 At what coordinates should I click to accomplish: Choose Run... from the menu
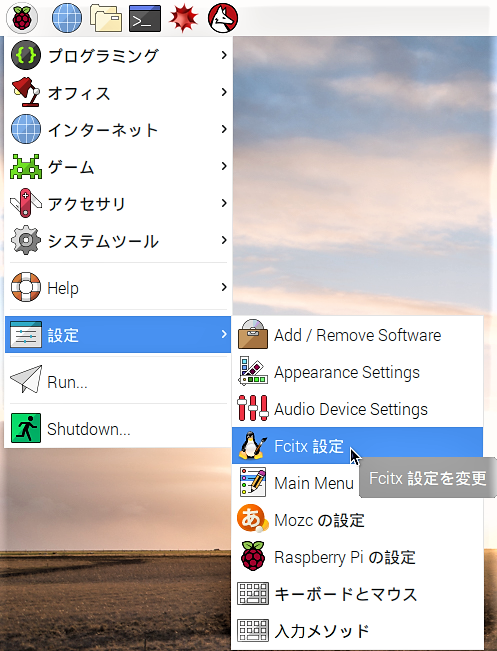[x=118, y=381]
